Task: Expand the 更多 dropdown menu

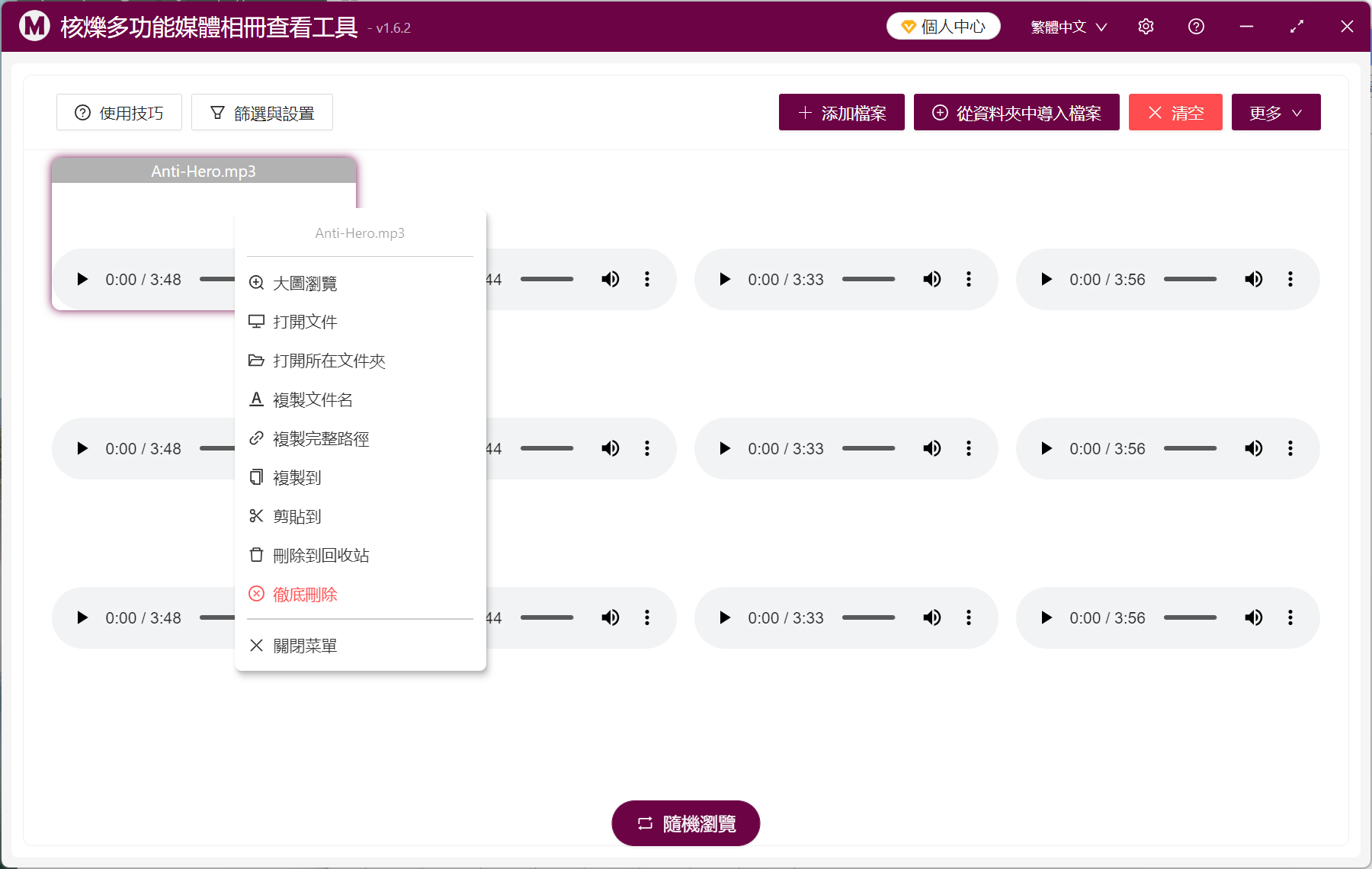Action: pyautogui.click(x=1275, y=112)
